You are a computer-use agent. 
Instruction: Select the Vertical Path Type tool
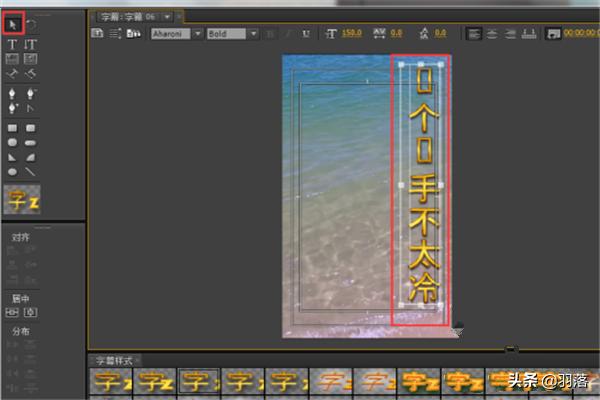[31, 73]
